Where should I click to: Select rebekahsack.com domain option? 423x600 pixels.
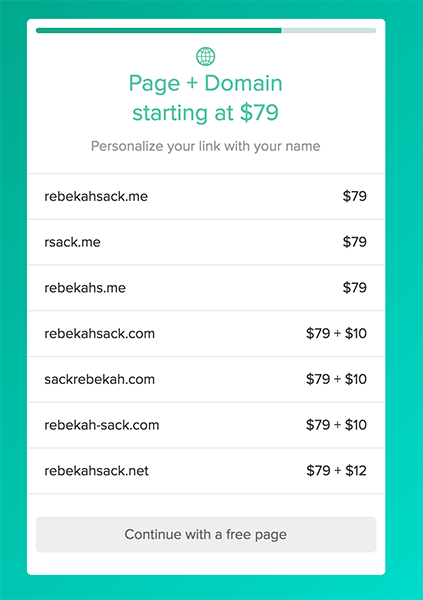point(206,334)
